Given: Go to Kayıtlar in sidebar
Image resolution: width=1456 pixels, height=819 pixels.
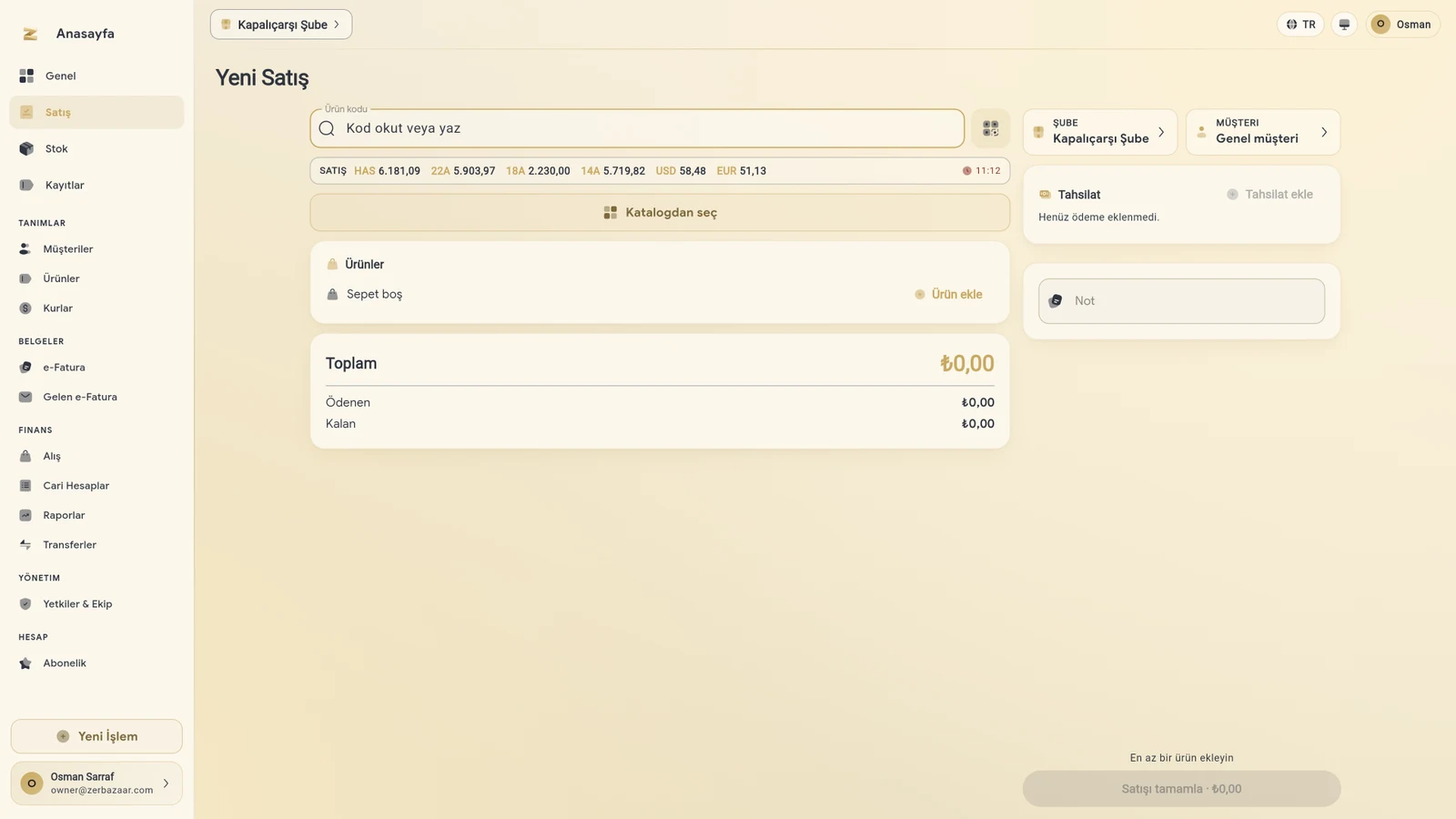Looking at the screenshot, I should pyautogui.click(x=96, y=185).
